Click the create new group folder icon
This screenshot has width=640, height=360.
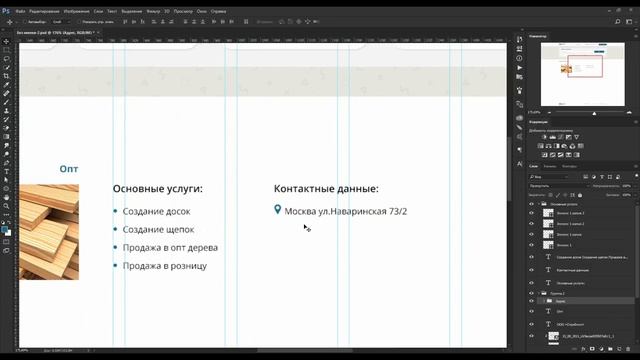[610, 349]
